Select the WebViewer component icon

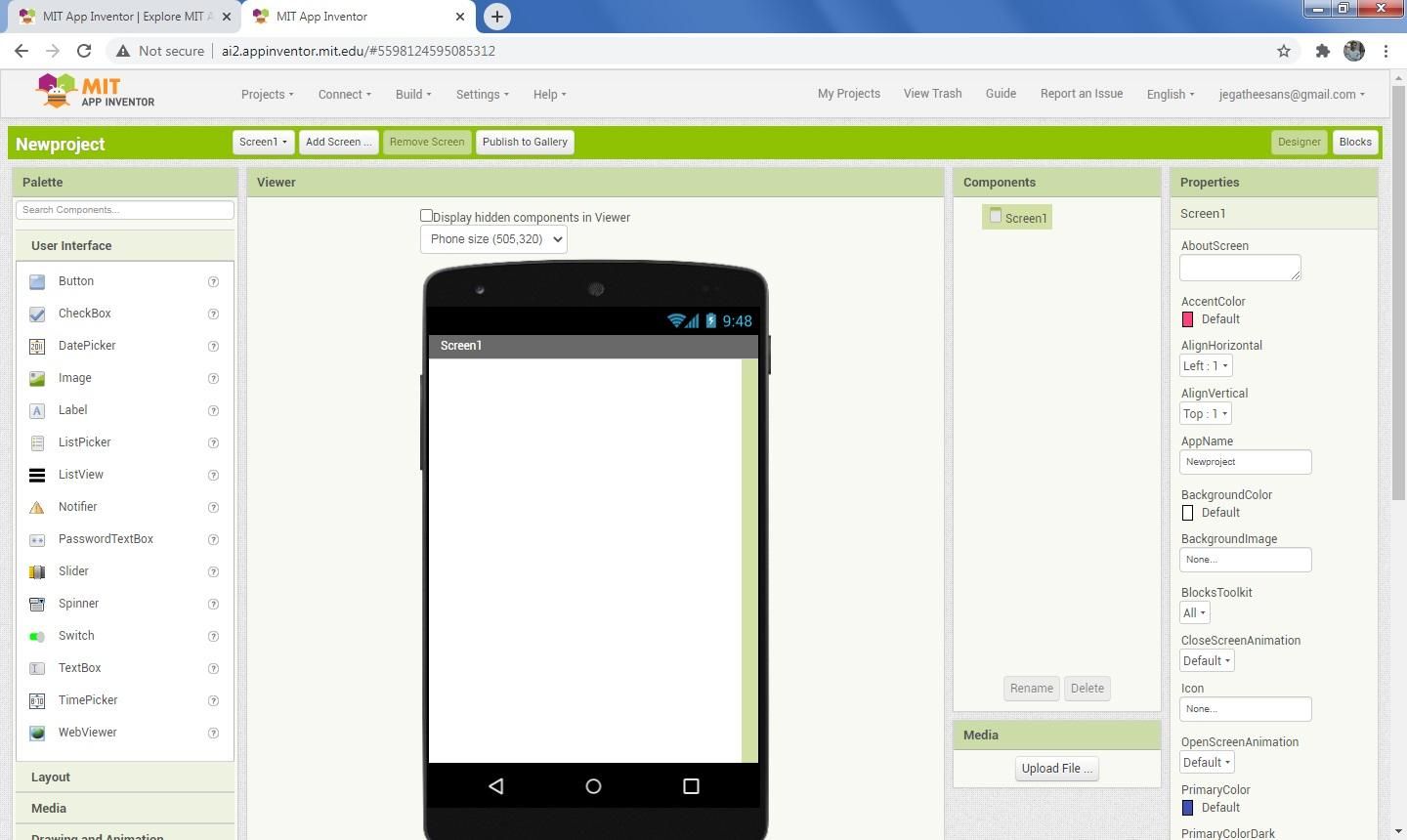click(x=37, y=733)
